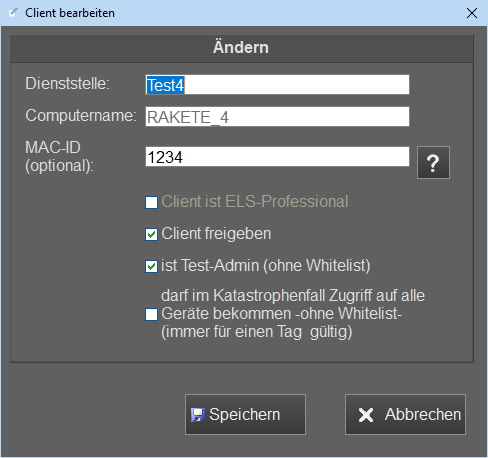This screenshot has width=488, height=458.
Task: Focus the Dienststelle input field
Action: (277, 85)
